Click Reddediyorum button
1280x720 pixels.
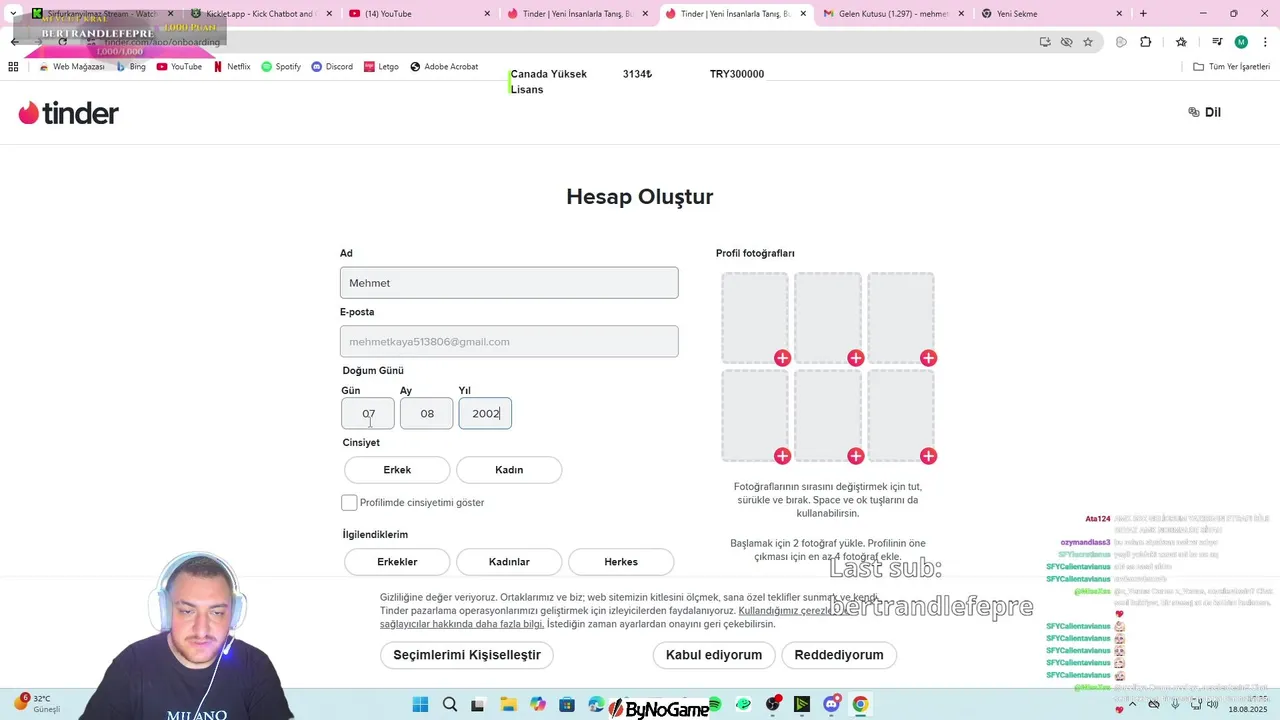click(x=839, y=655)
